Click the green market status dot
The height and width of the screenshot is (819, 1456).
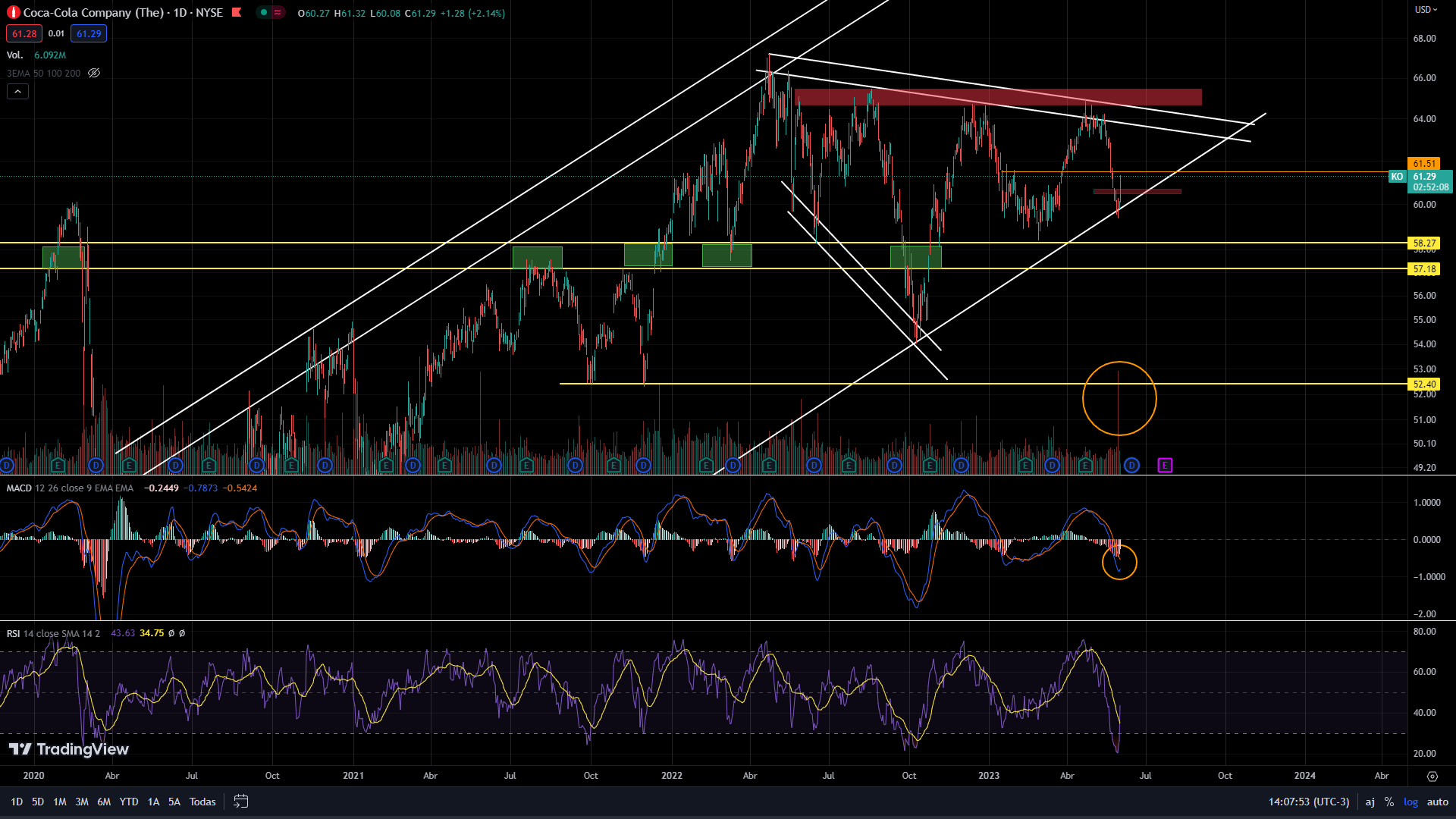[264, 12]
